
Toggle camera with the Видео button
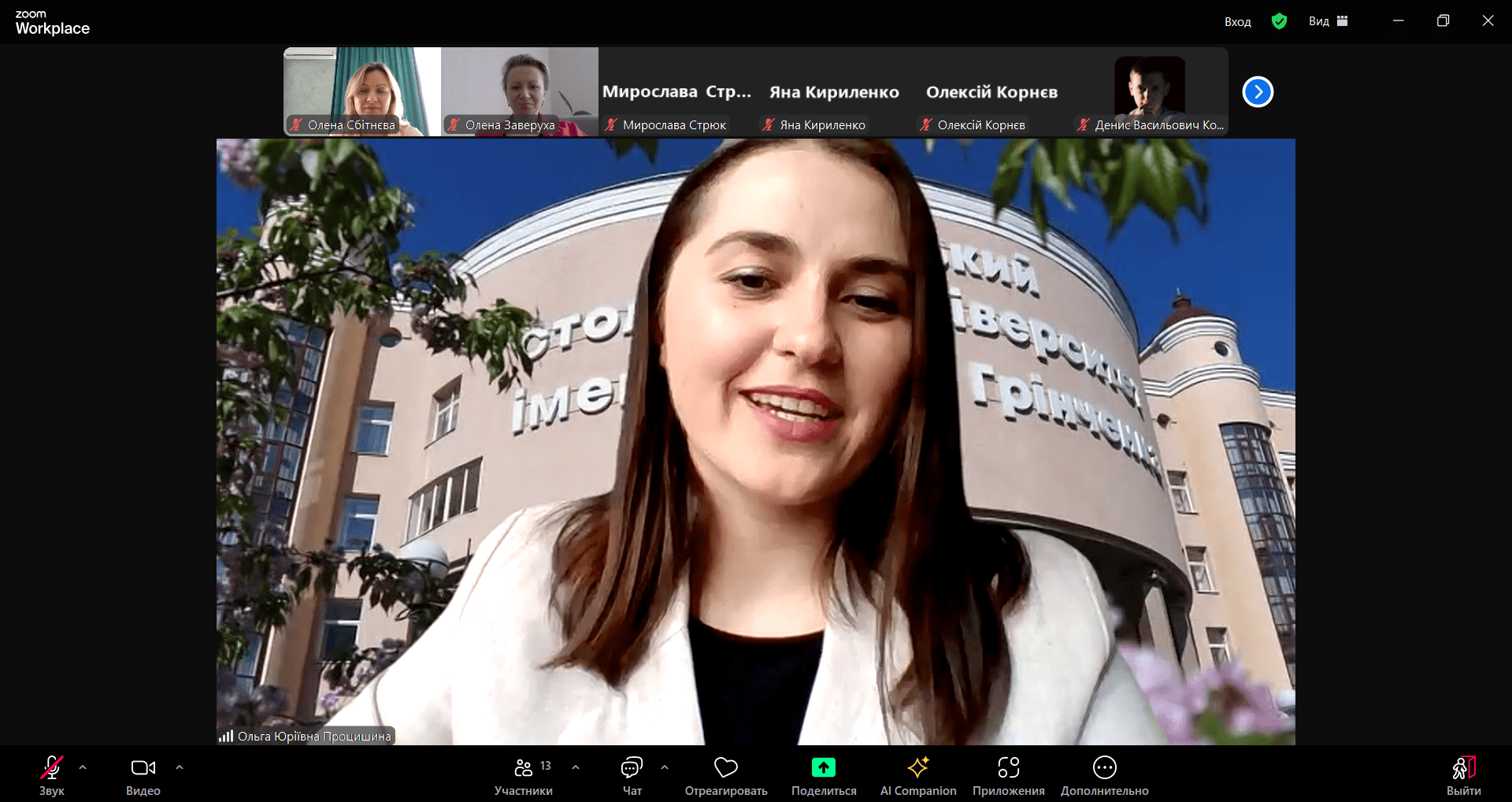(x=143, y=767)
